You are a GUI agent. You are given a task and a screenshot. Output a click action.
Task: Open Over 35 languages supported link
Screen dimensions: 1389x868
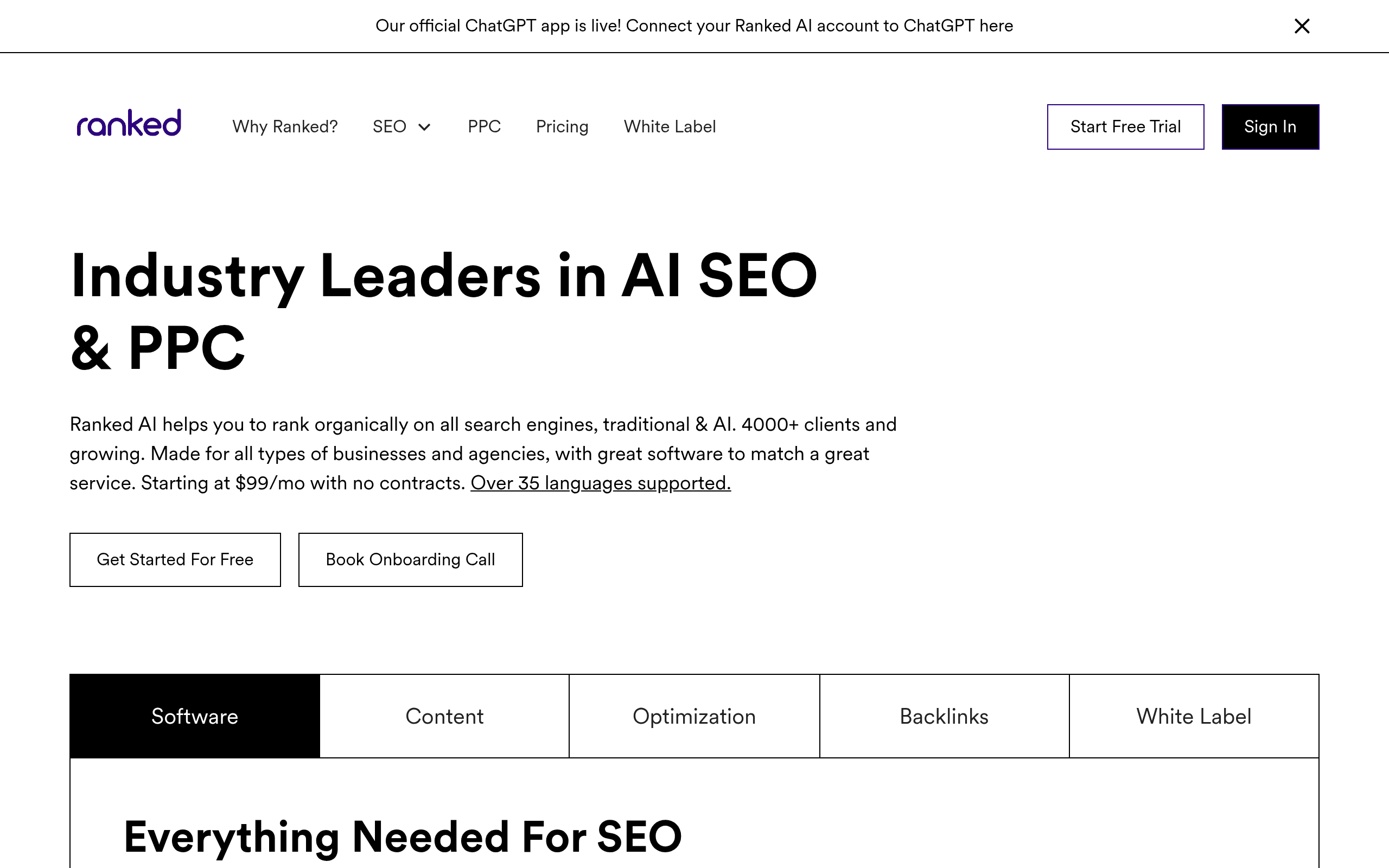[601, 483]
